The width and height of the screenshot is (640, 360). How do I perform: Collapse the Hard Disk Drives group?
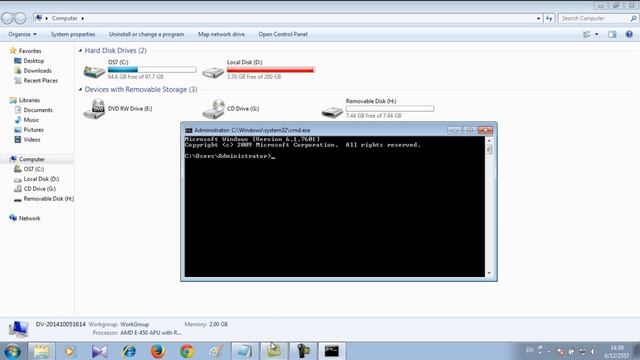tap(80, 51)
